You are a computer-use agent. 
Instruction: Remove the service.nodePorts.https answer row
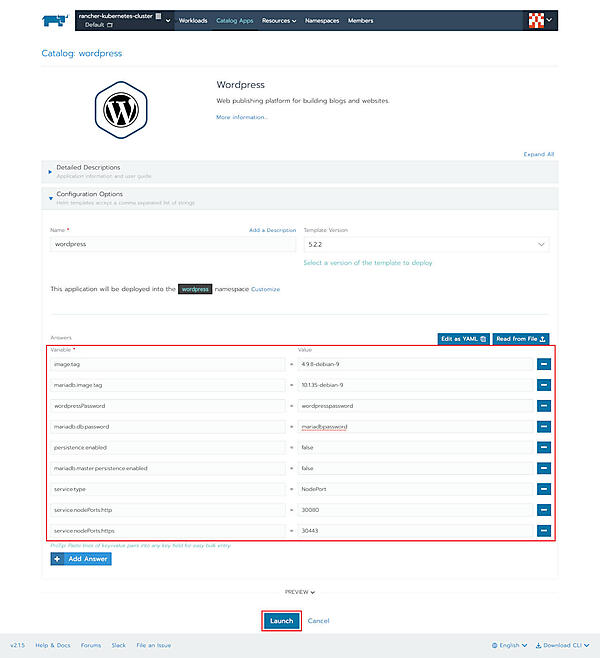[544, 531]
